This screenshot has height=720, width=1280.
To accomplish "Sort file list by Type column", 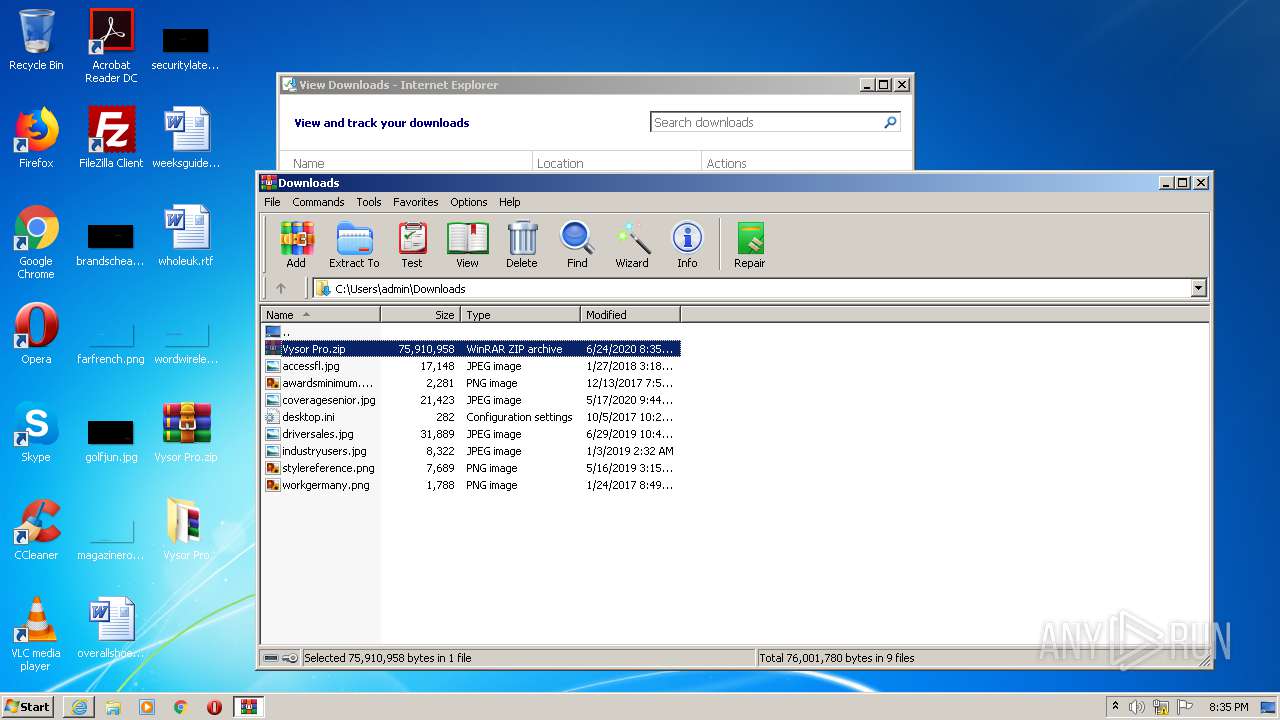I will tap(521, 314).
